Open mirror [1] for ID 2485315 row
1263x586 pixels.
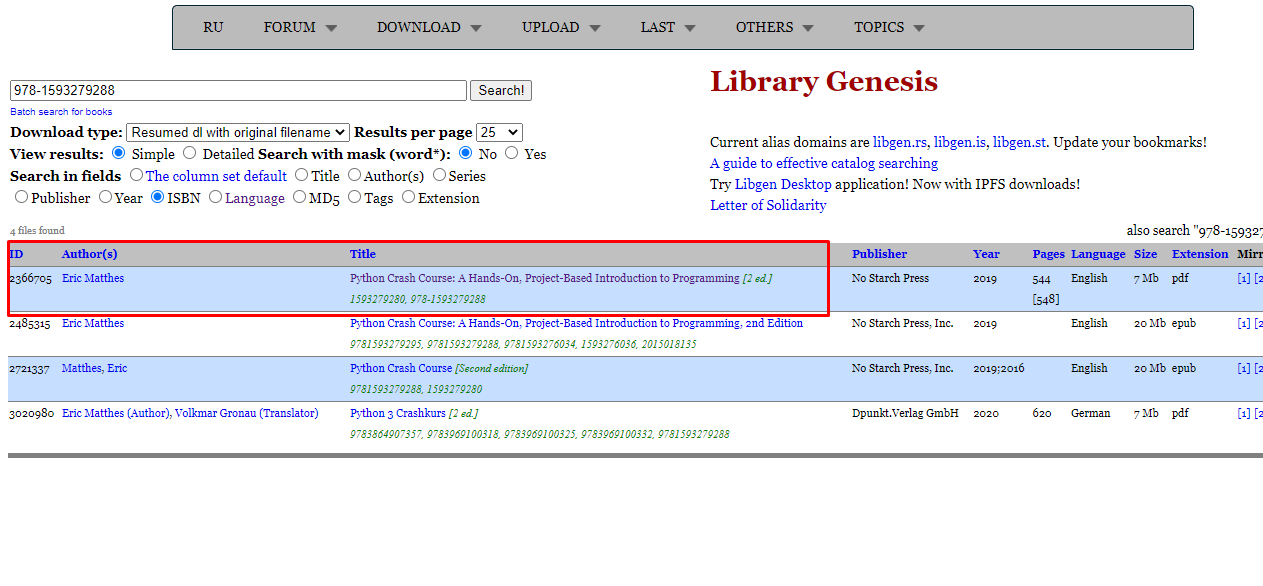coord(1244,323)
